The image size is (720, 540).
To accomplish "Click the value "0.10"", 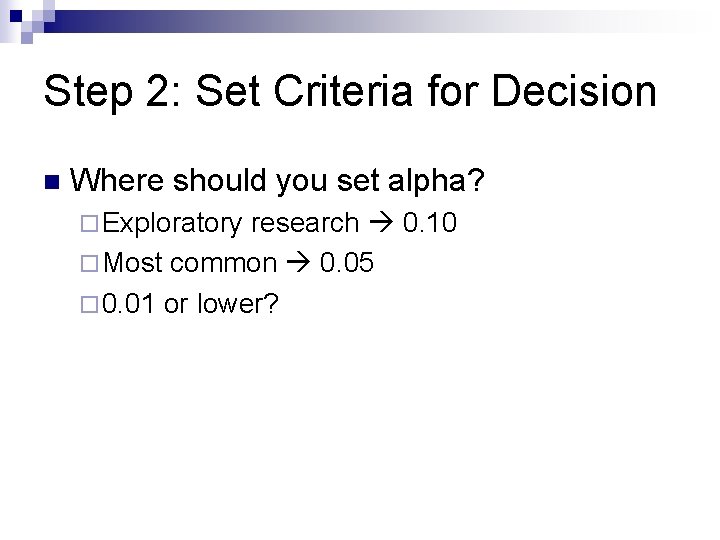I will coord(429,222).
